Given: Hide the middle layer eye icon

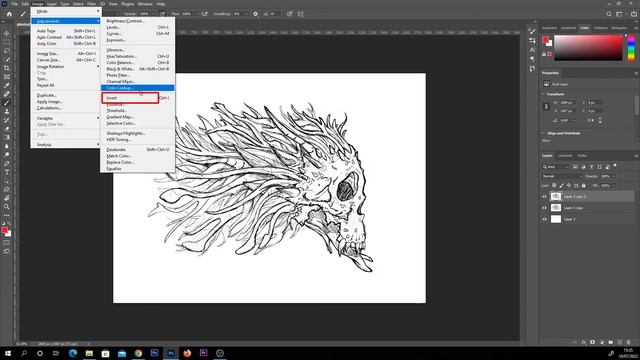Looking at the screenshot, I should (x=544, y=208).
